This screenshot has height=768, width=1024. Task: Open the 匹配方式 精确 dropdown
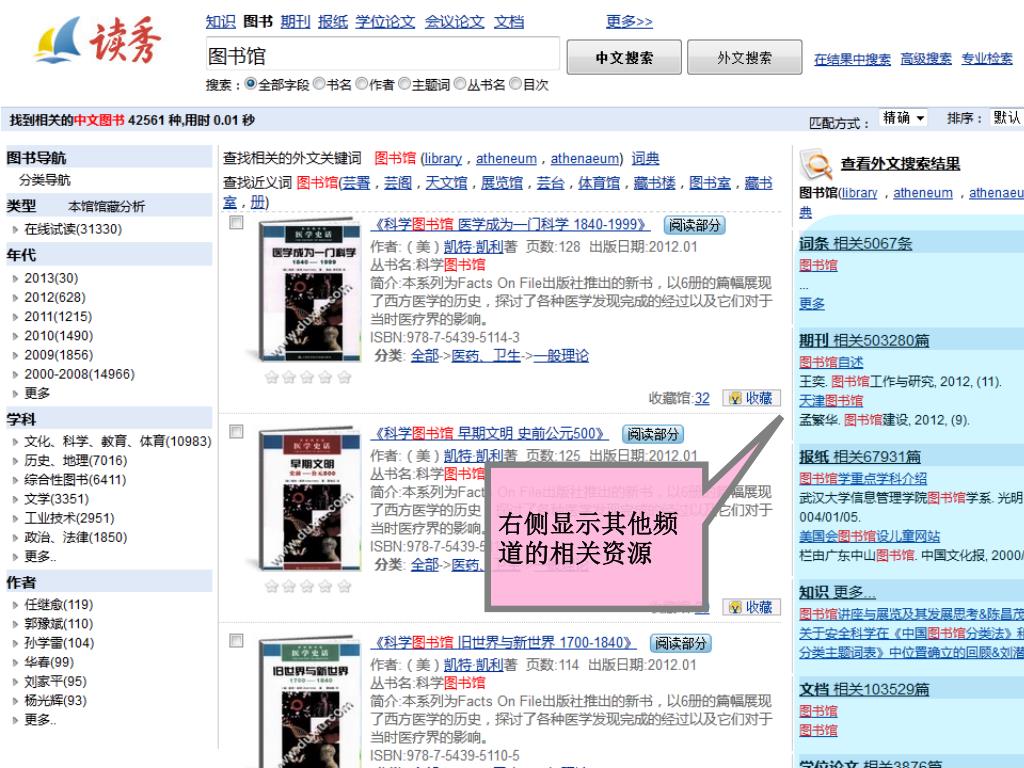pos(903,118)
